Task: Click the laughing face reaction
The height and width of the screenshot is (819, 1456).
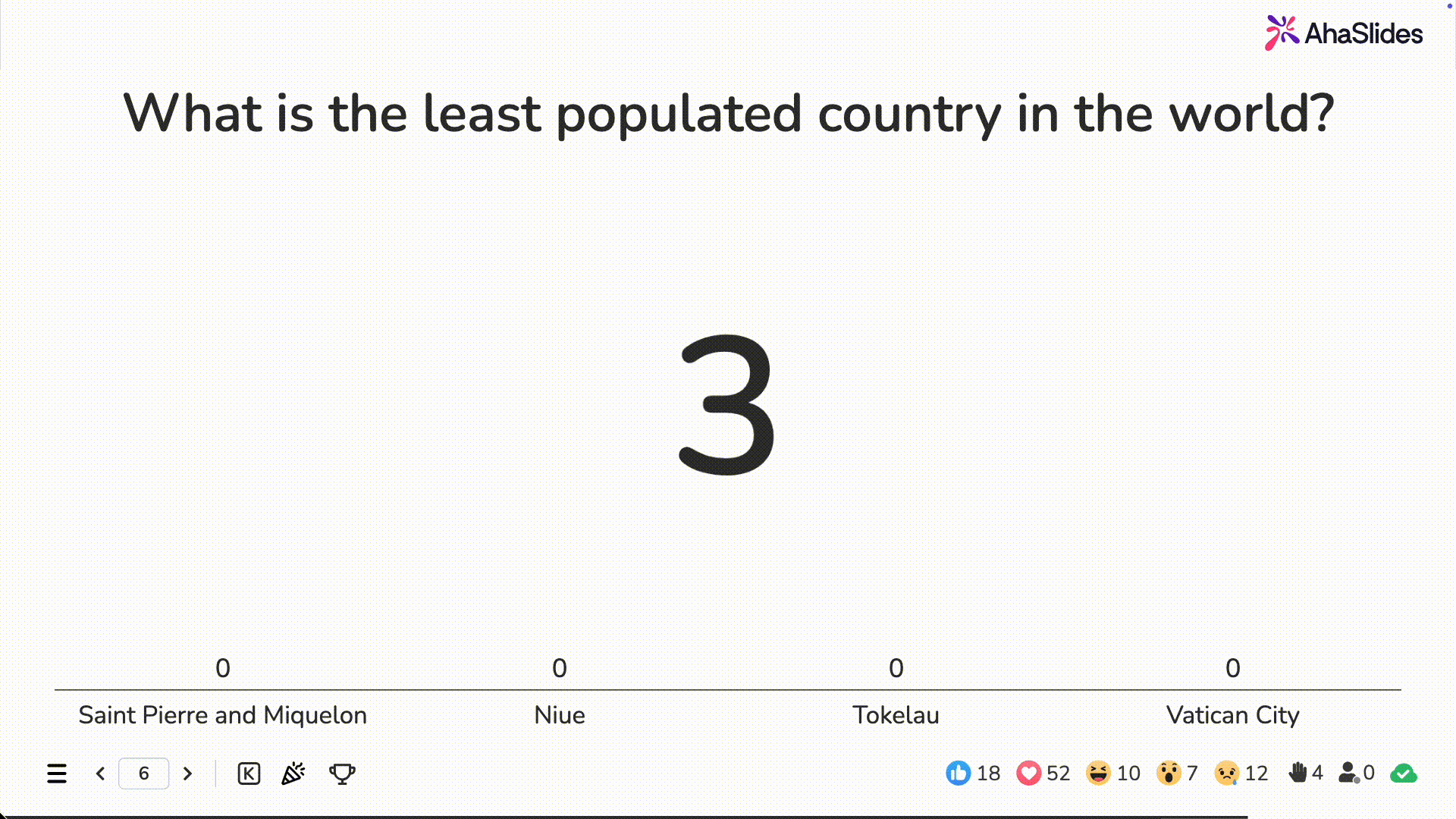Action: click(1098, 773)
